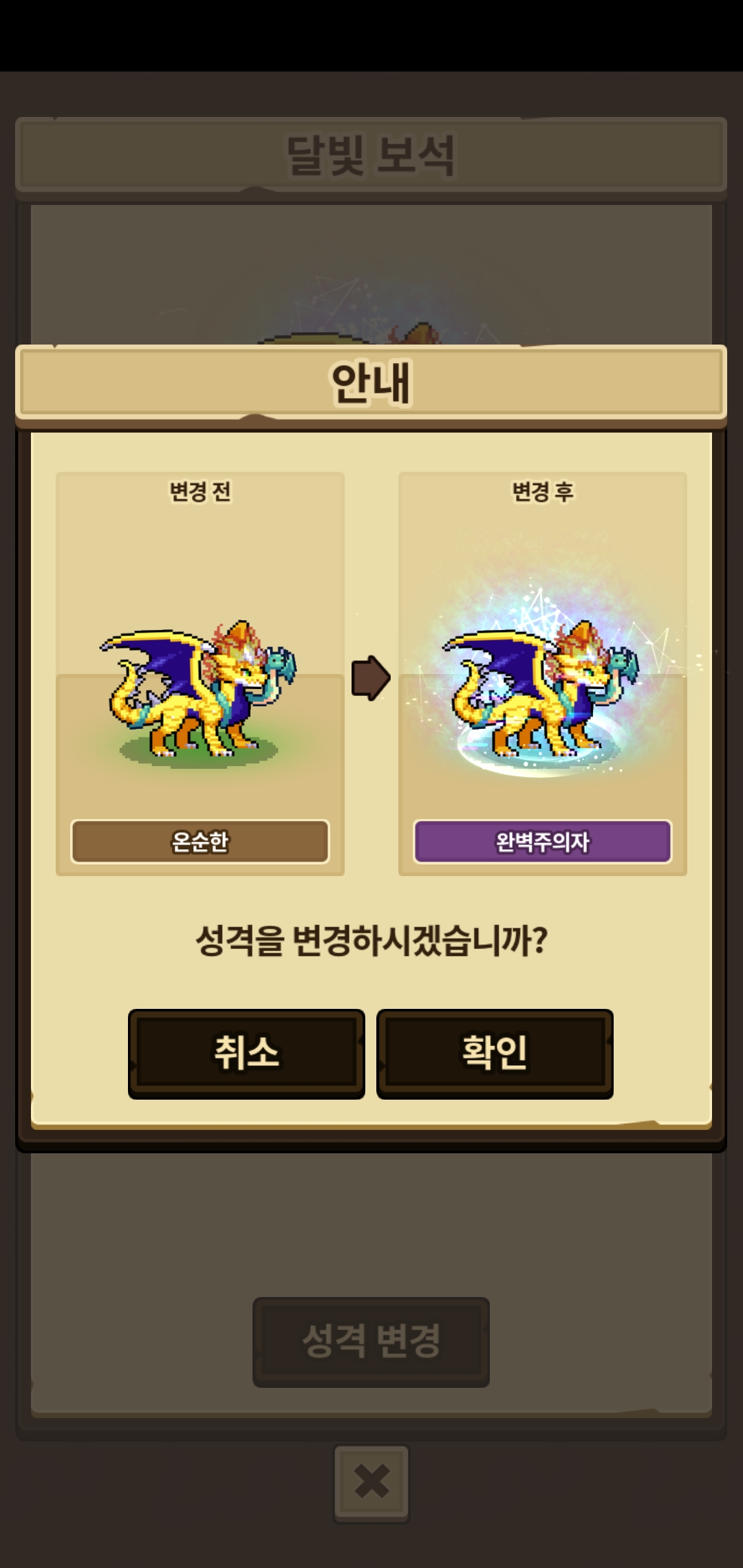Click the arrow icon between dragon panels

[x=371, y=678]
